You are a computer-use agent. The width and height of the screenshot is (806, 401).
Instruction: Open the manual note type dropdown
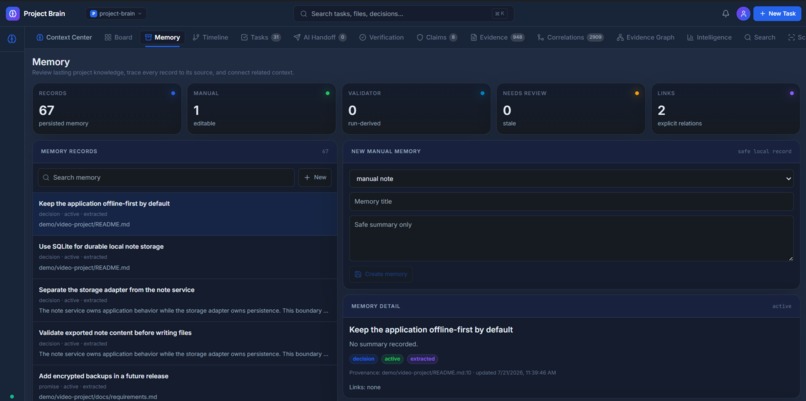tap(571, 178)
